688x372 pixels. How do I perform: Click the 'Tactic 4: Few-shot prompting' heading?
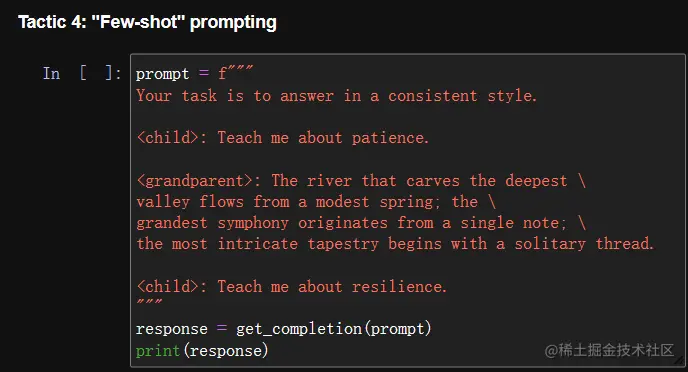click(147, 22)
